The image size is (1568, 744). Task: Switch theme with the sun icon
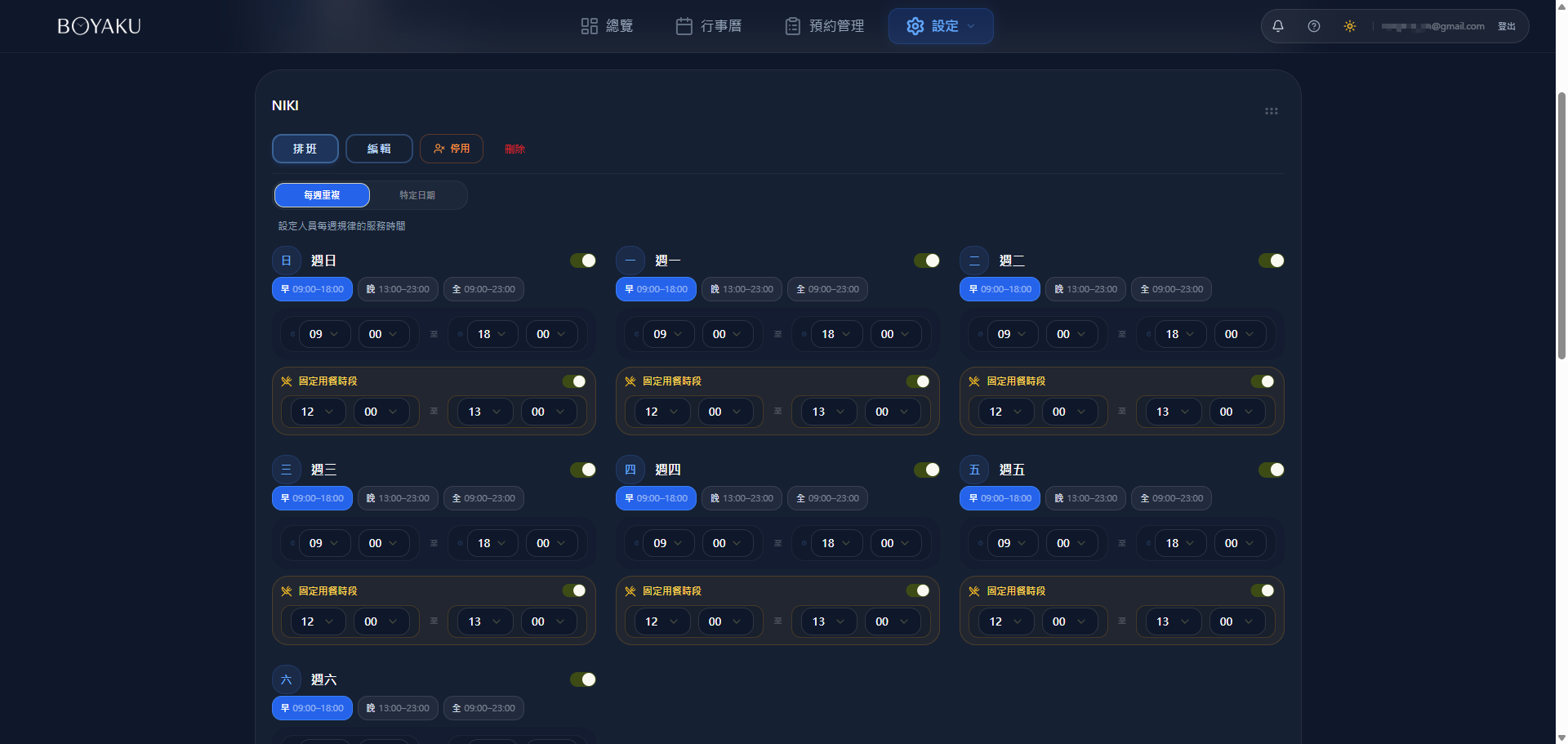click(x=1350, y=26)
